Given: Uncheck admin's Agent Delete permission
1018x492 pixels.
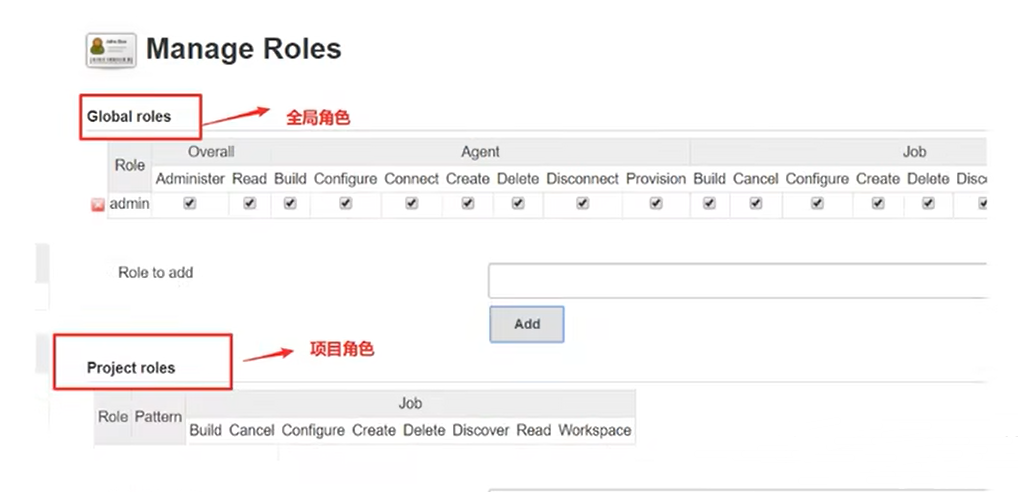Looking at the screenshot, I should (517, 203).
